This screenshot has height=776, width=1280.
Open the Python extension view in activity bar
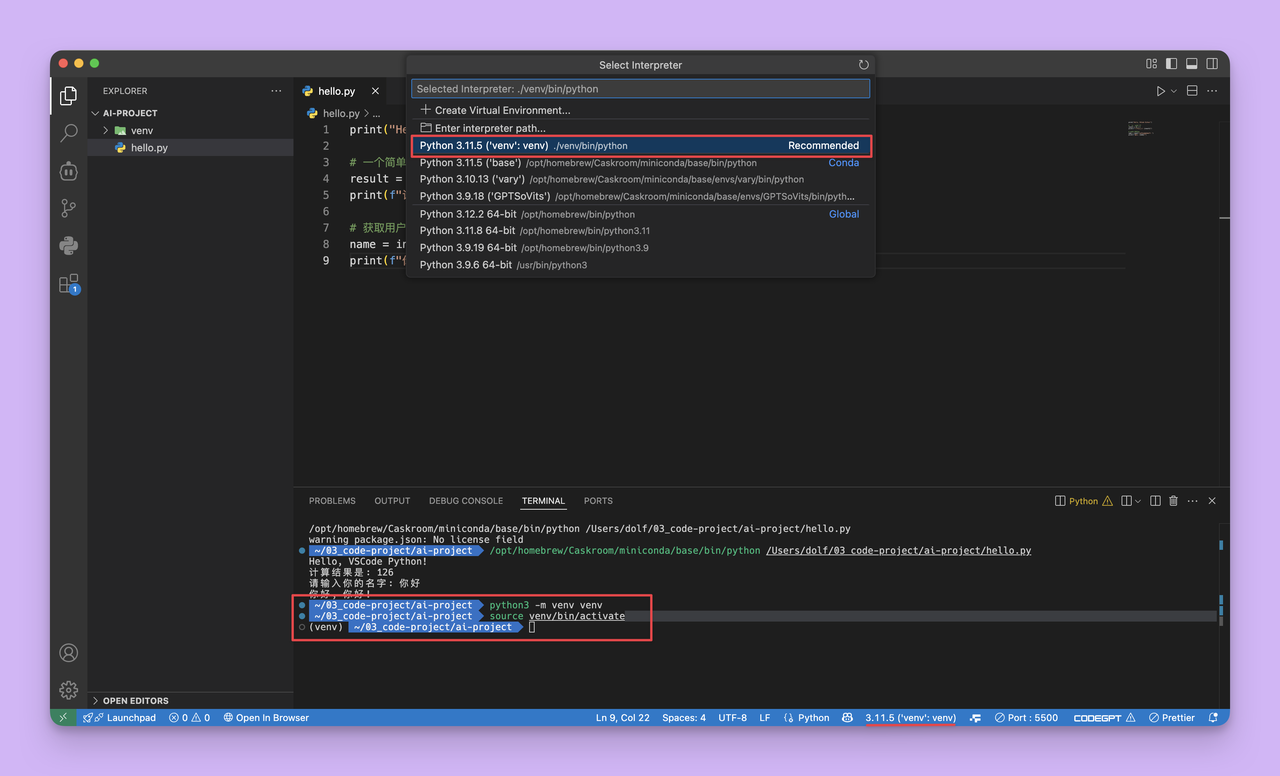point(68,246)
